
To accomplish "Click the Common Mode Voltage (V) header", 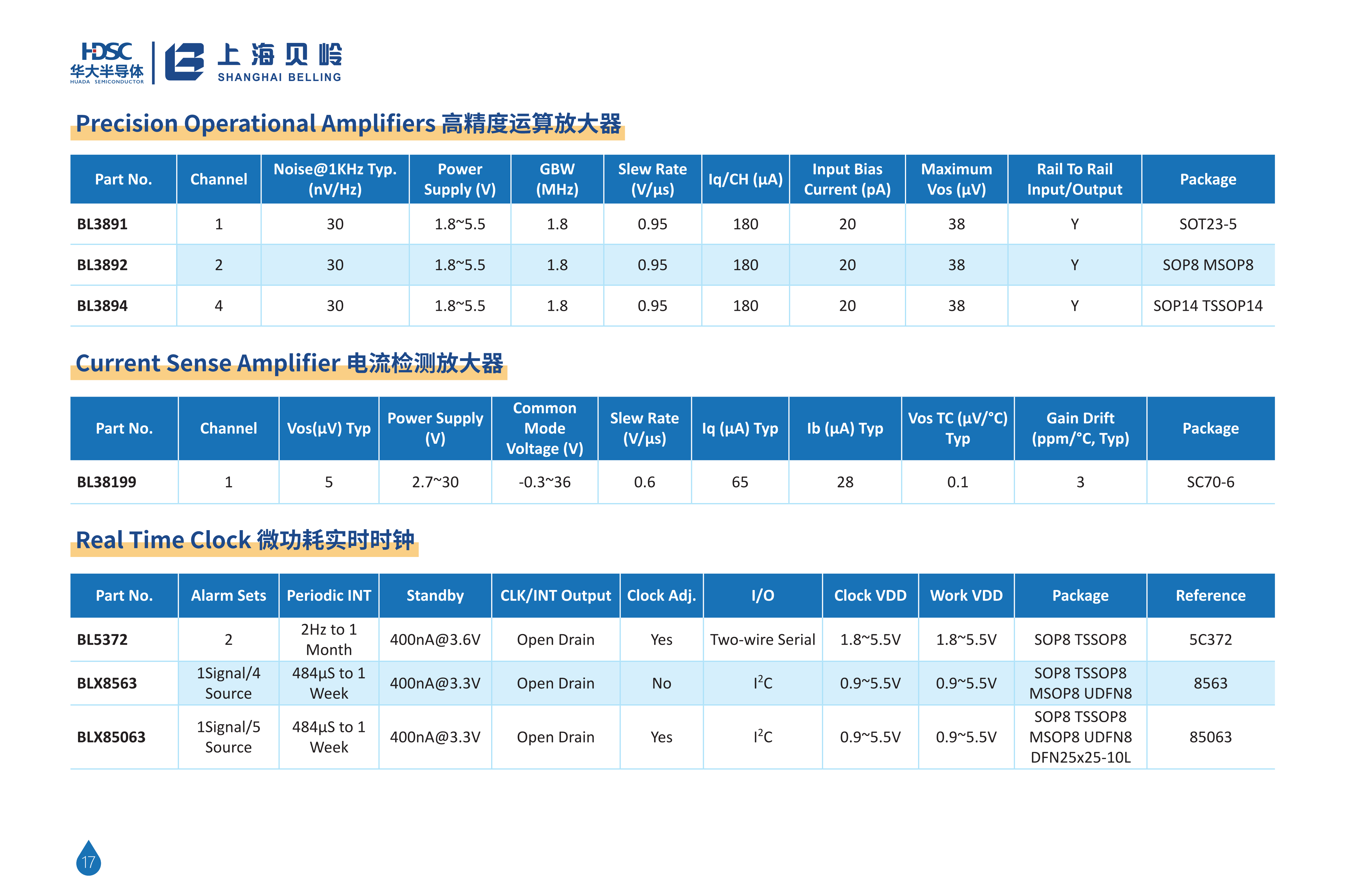I will (x=545, y=429).
